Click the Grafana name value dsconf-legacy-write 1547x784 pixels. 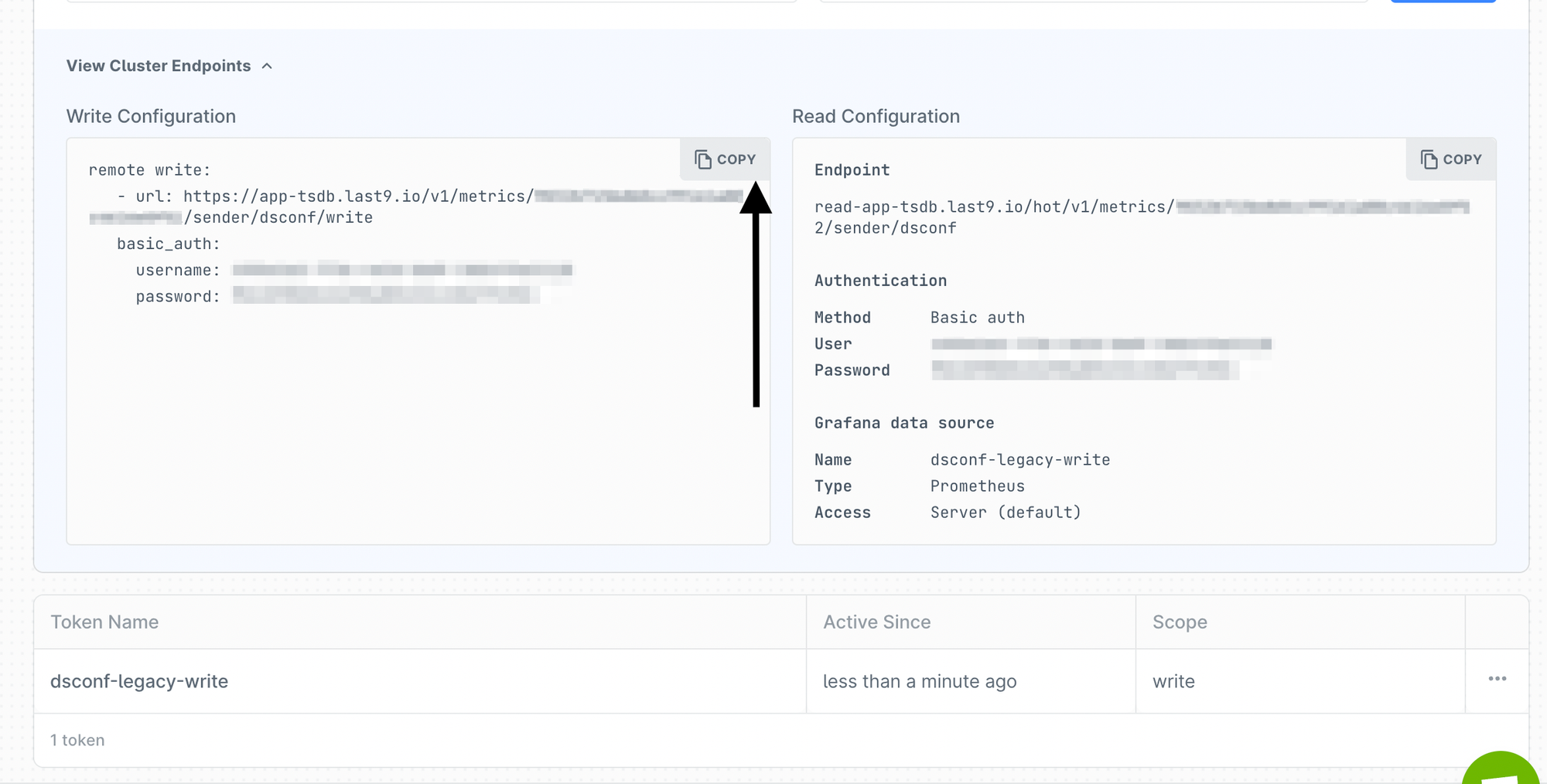(x=1020, y=460)
